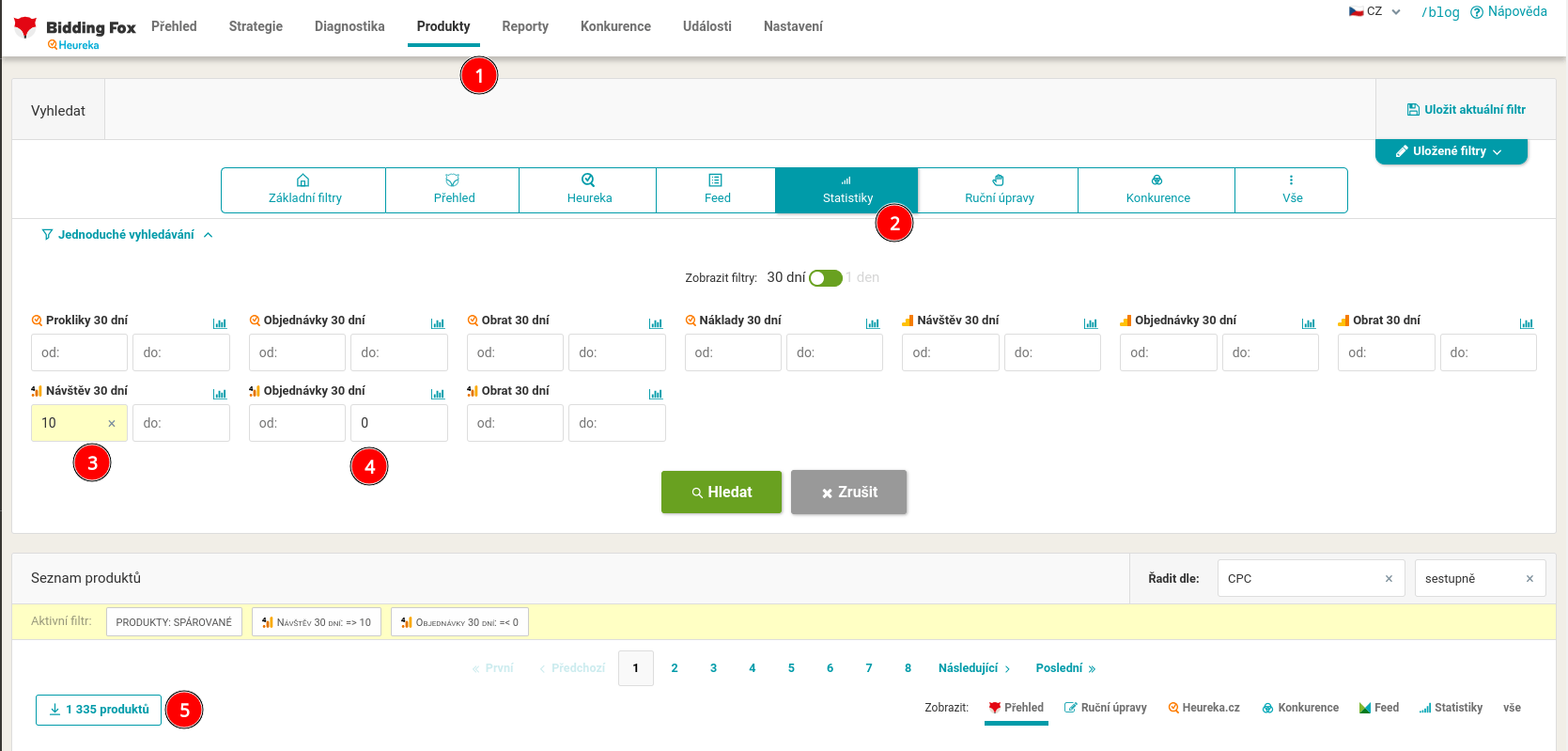Open the Nastavení menu item

(x=793, y=26)
